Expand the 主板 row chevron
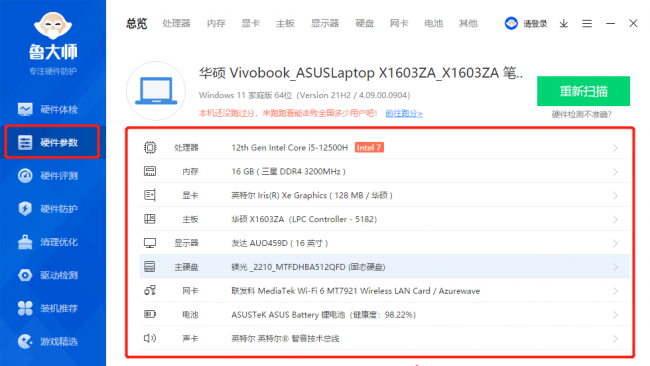 615,219
